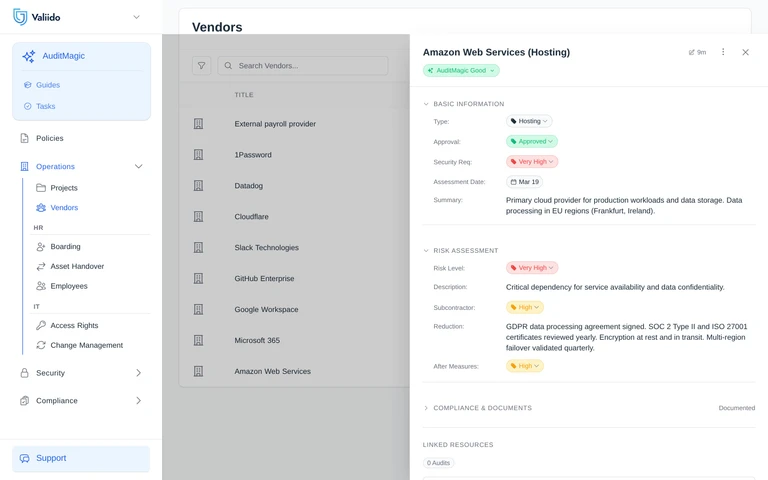Focus the Search Vendors input field
This screenshot has height=480, width=768.
[x=303, y=66]
